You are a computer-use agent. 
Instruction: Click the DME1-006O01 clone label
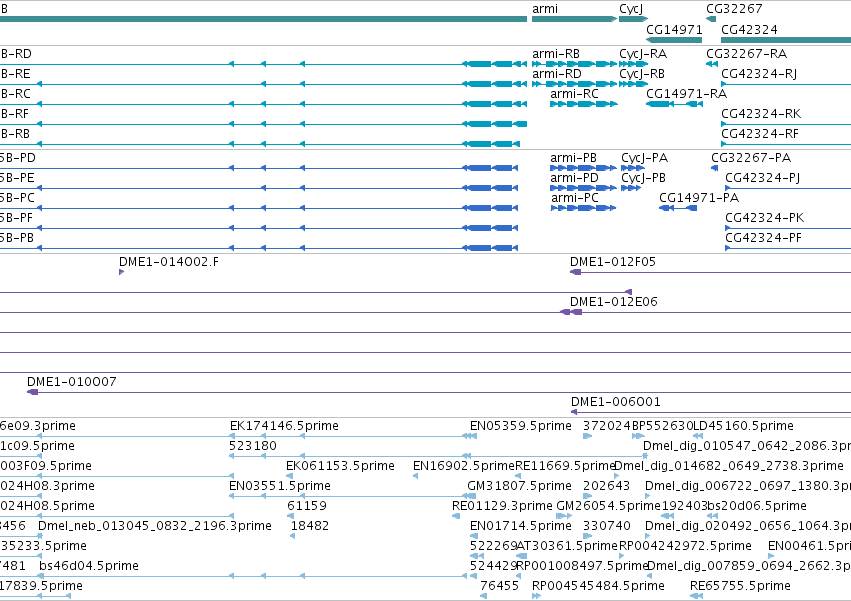(x=615, y=402)
